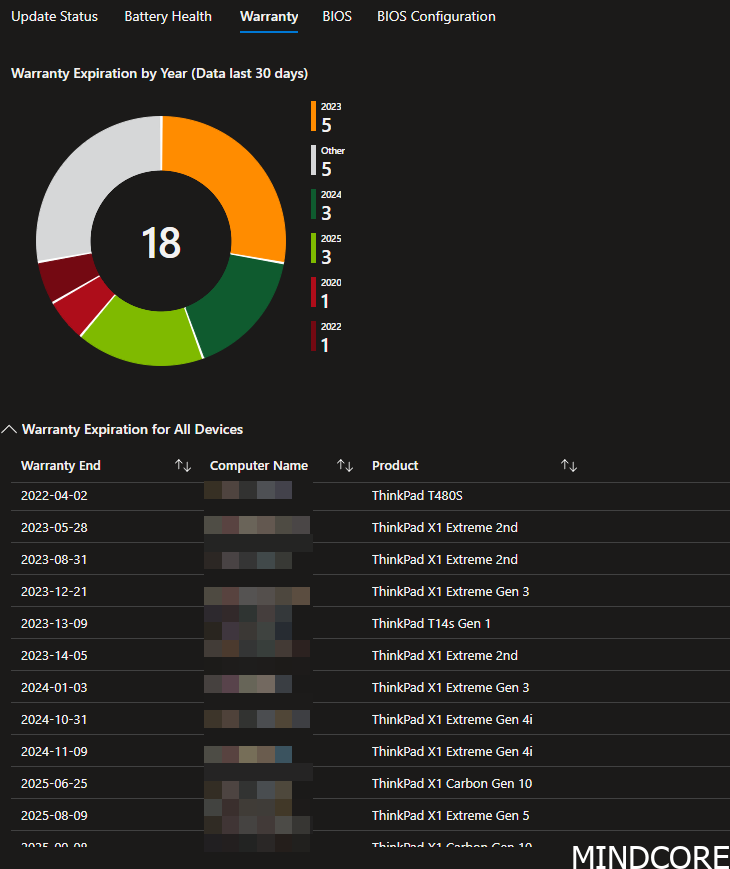Sort by Warranty End column arrows
730x869 pixels.
pyautogui.click(x=183, y=466)
